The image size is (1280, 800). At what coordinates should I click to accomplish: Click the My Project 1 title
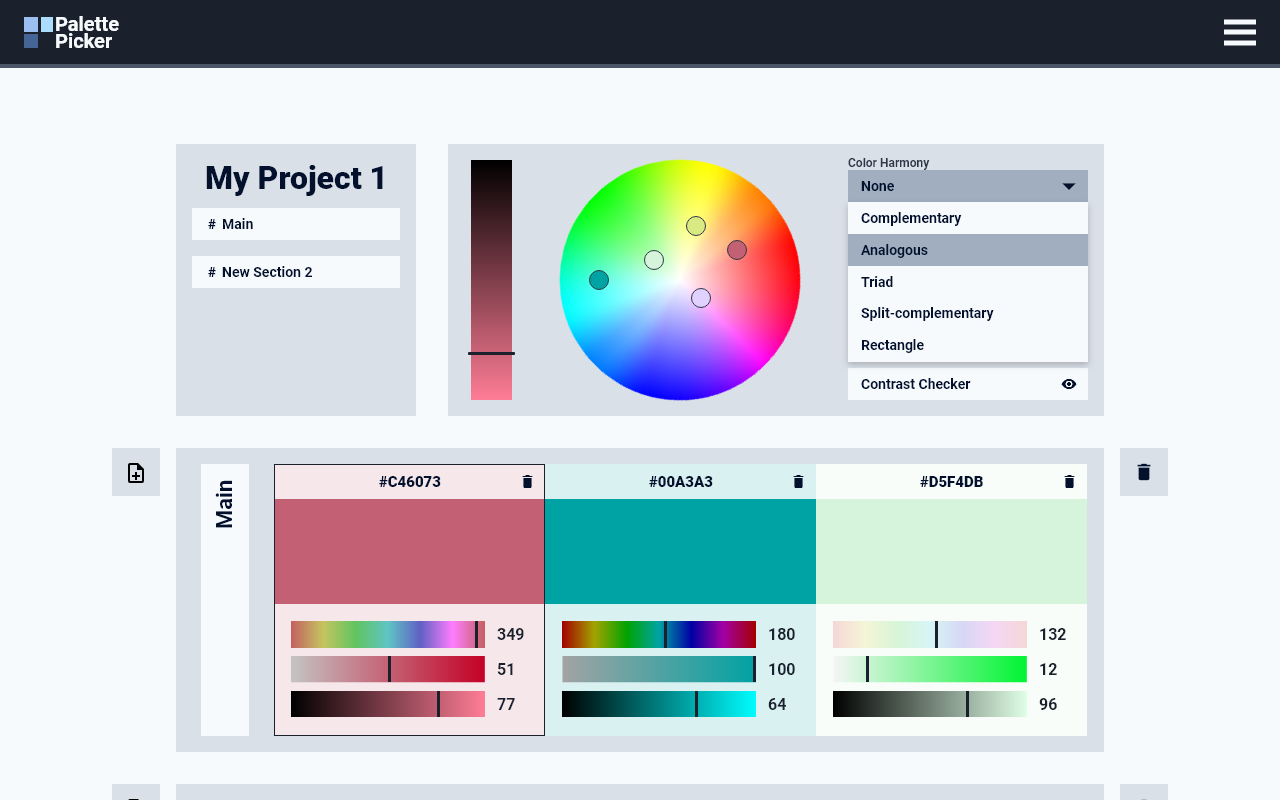[x=295, y=178]
